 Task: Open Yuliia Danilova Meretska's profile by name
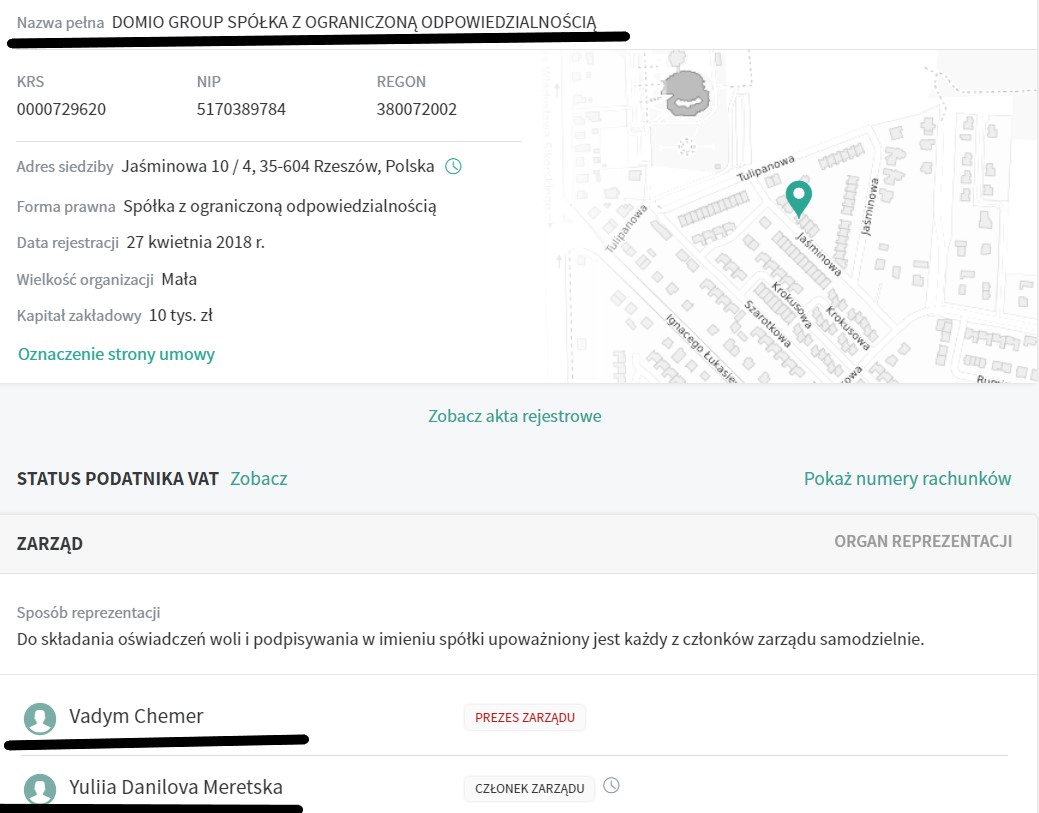pyautogui.click(x=176, y=788)
